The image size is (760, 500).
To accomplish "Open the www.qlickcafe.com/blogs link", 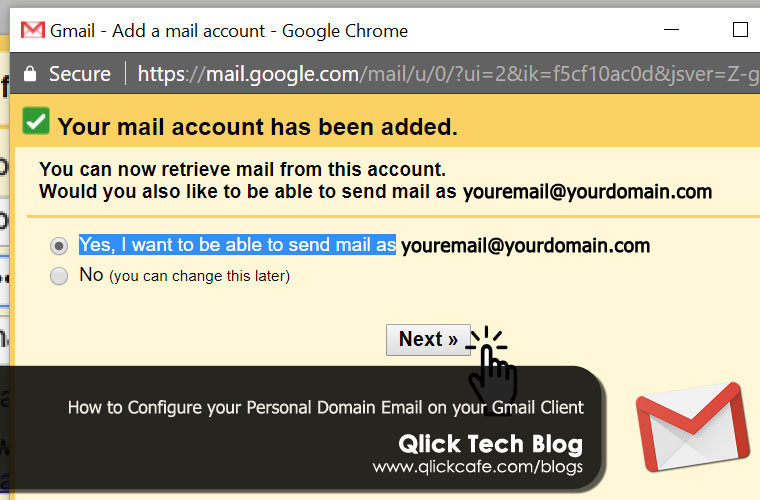I will click(x=477, y=467).
